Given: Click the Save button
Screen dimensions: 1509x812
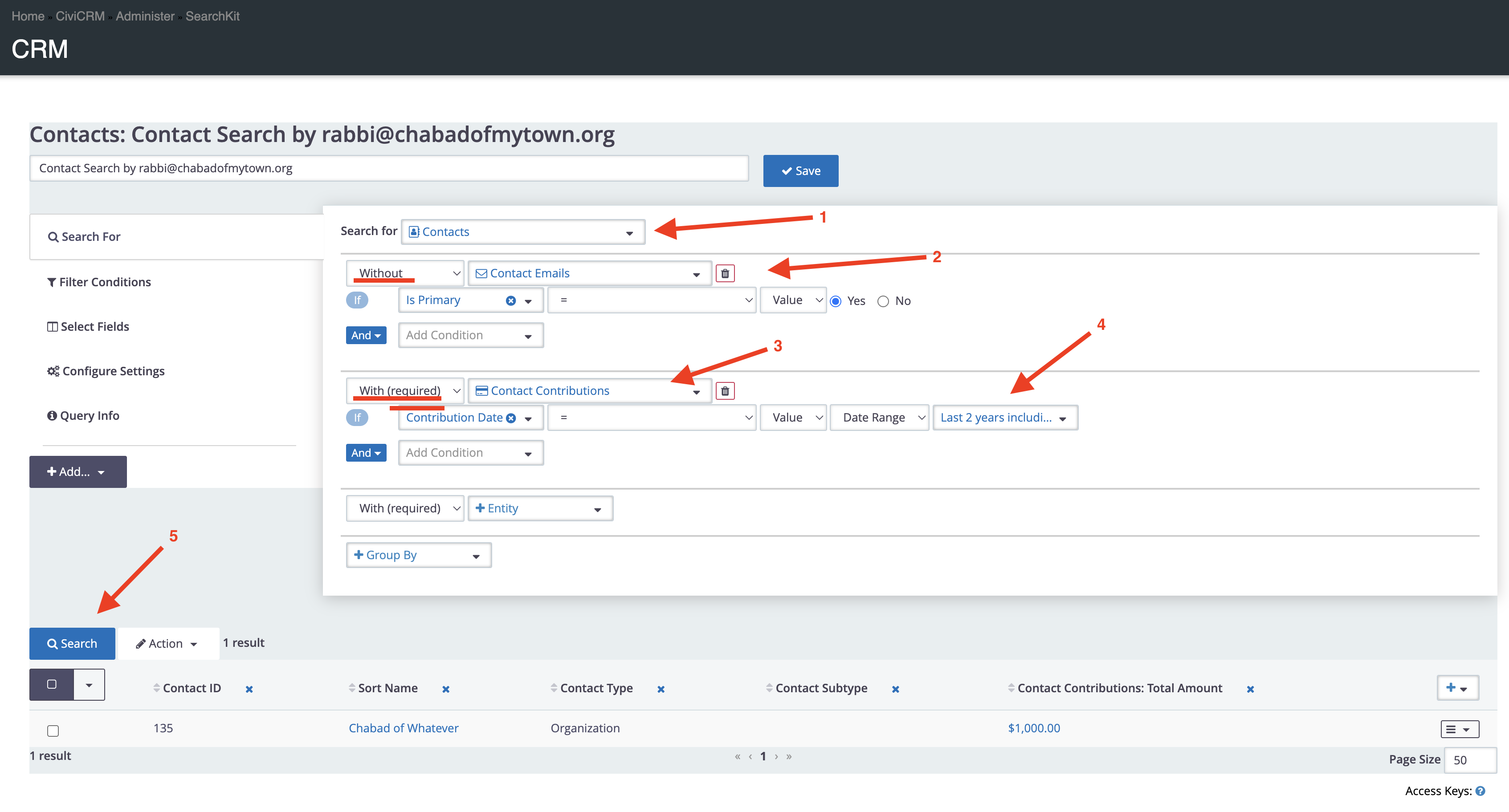Looking at the screenshot, I should pyautogui.click(x=800, y=171).
